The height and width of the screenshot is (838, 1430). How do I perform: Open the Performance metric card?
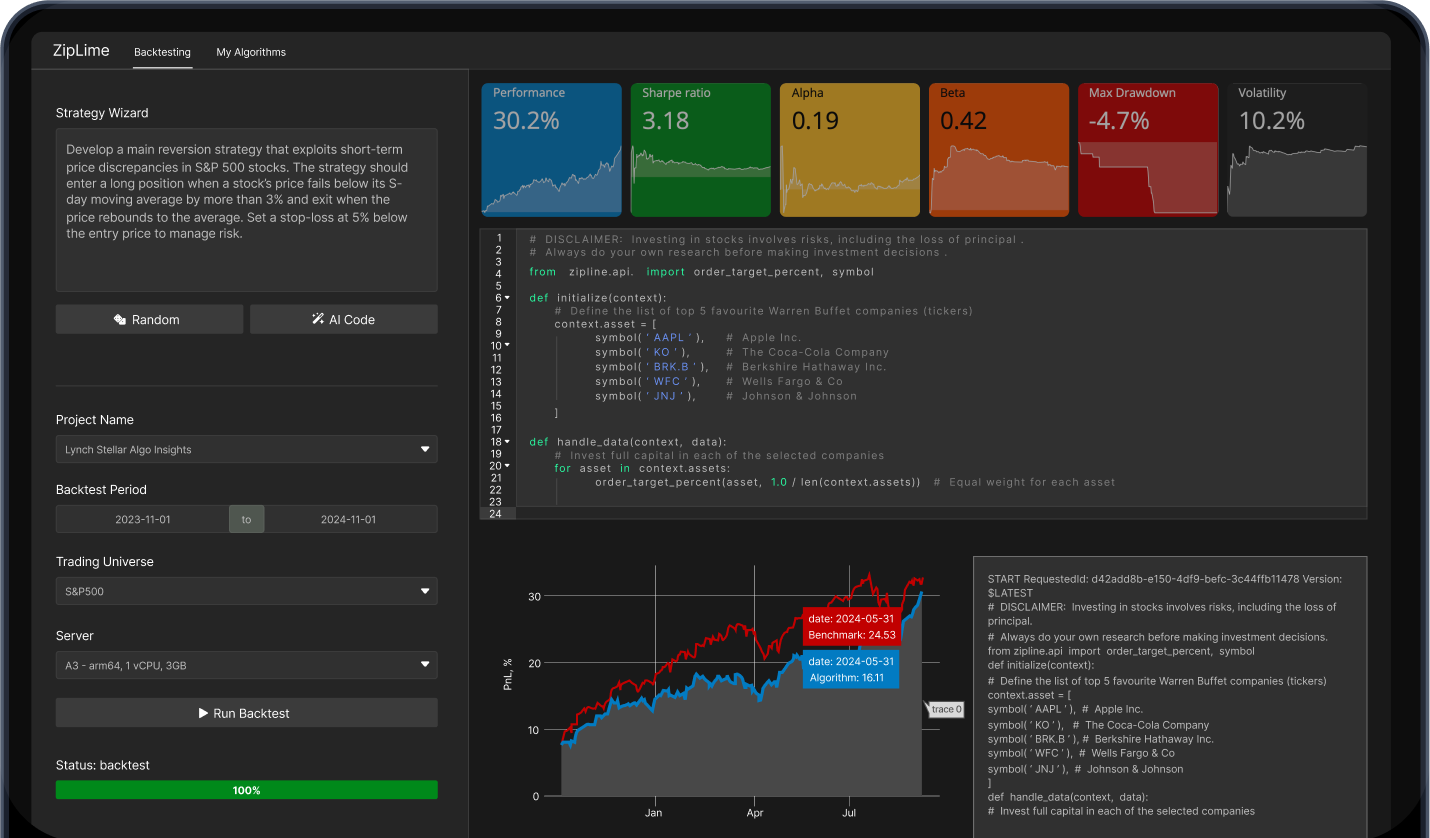pos(551,150)
